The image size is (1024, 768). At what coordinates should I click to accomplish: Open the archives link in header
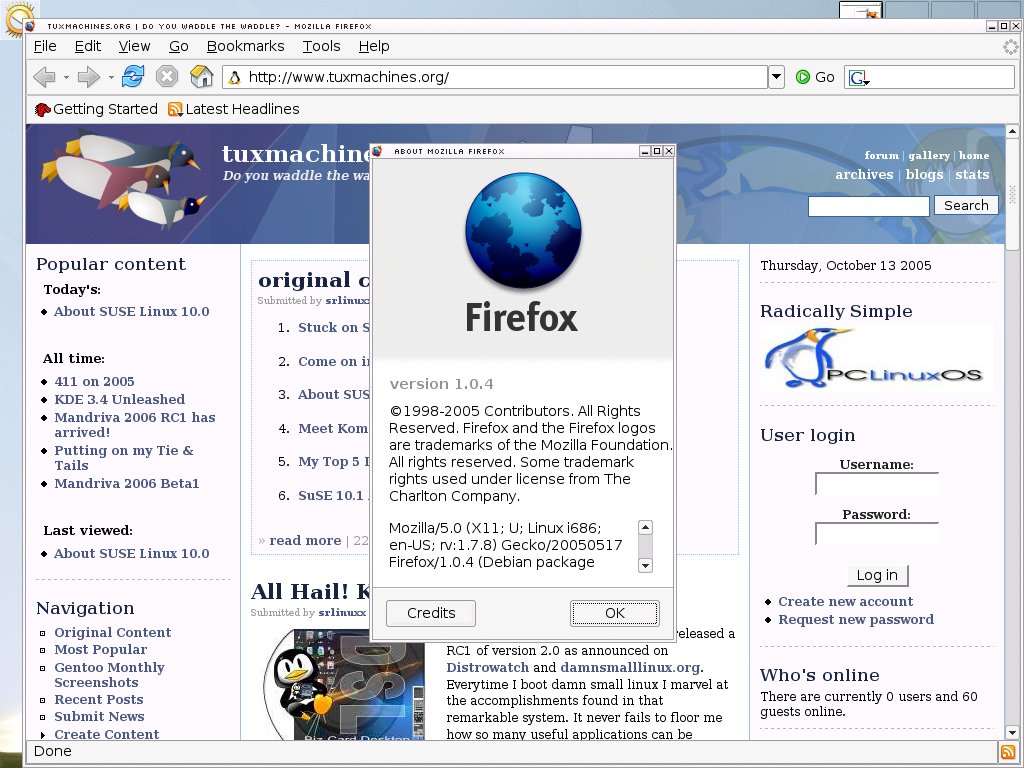click(864, 174)
